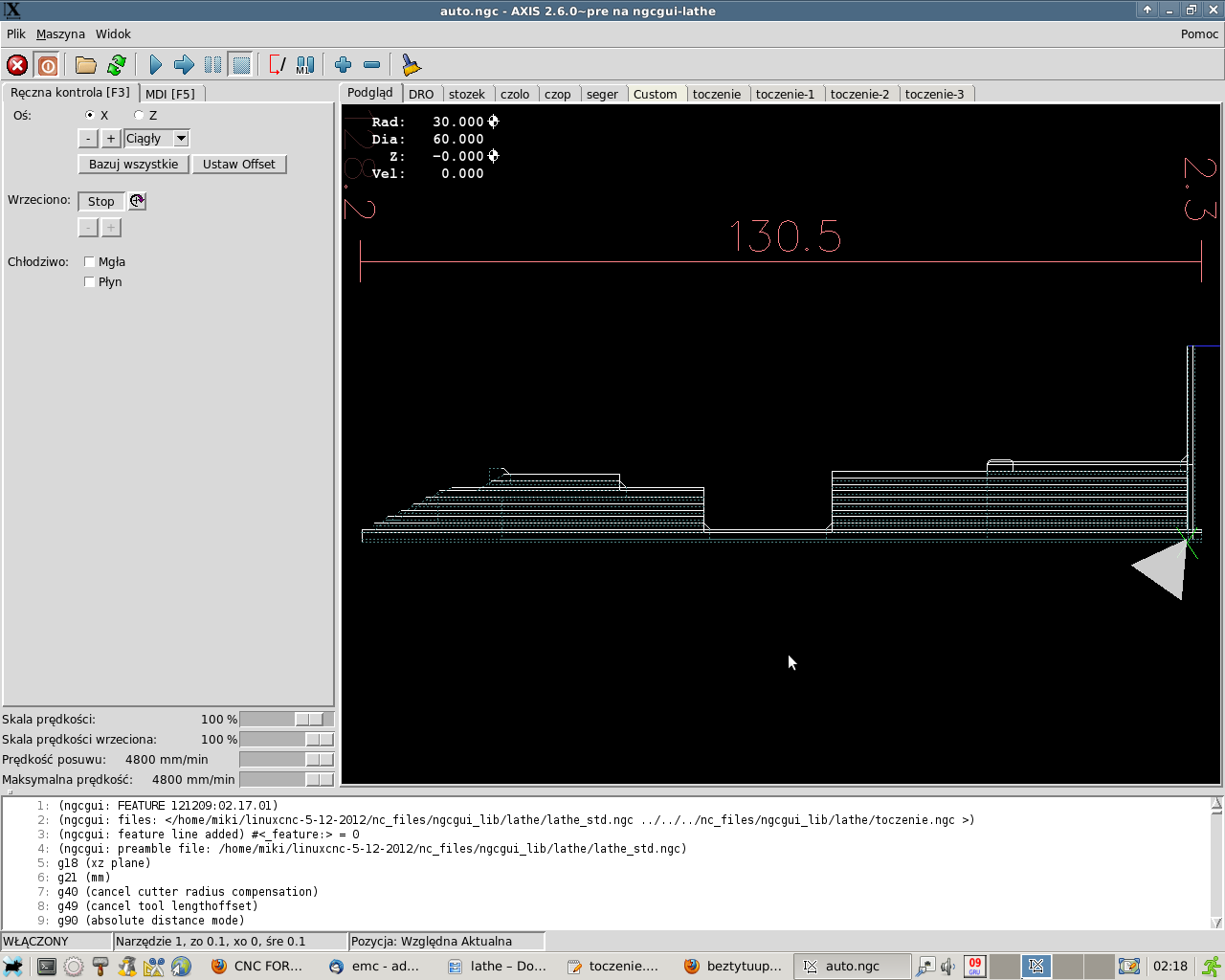The height and width of the screenshot is (980, 1225).
Task: Select the X axis radio button
Action: [x=90, y=115]
